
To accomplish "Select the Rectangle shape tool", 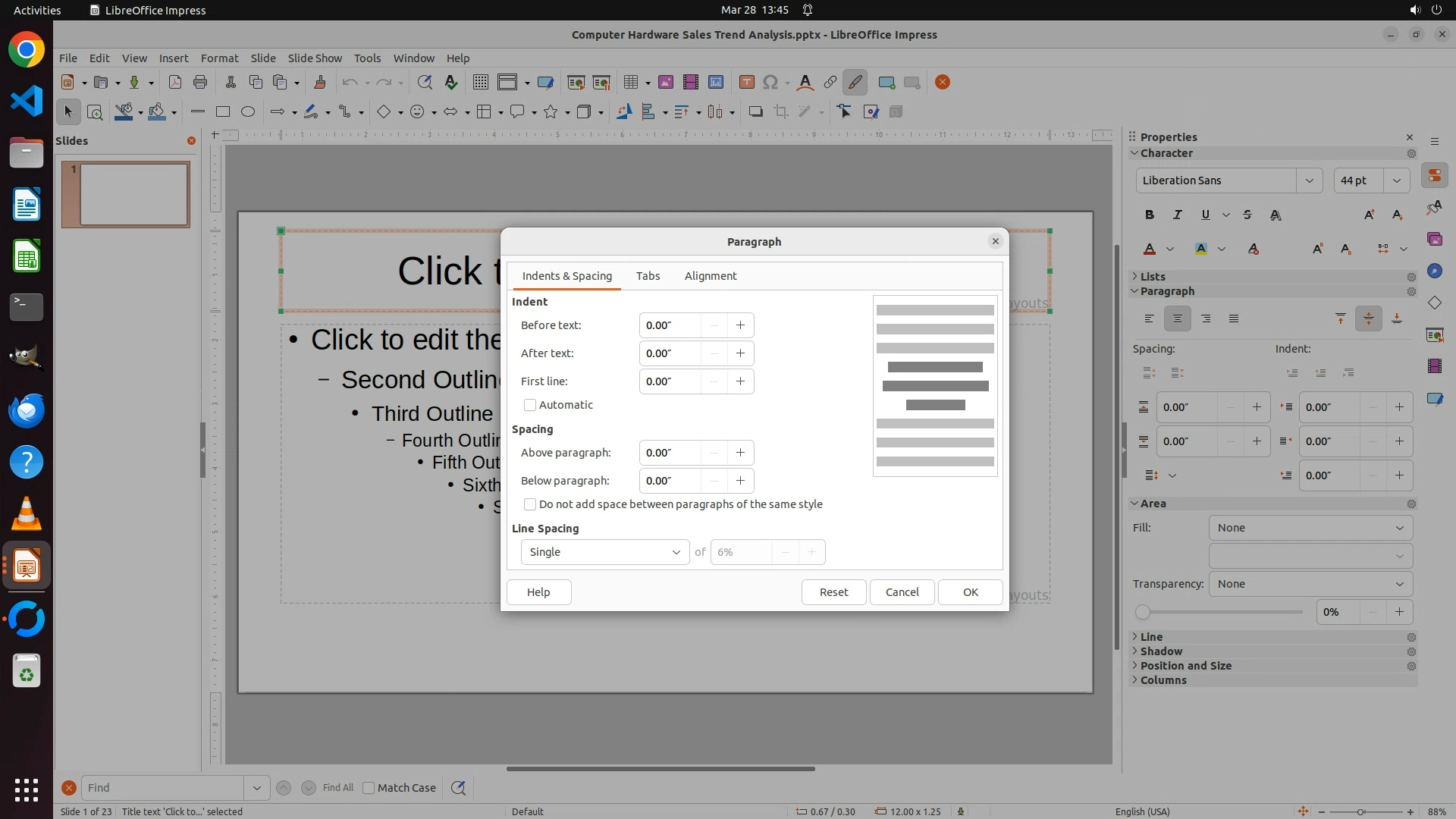I will tap(223, 112).
